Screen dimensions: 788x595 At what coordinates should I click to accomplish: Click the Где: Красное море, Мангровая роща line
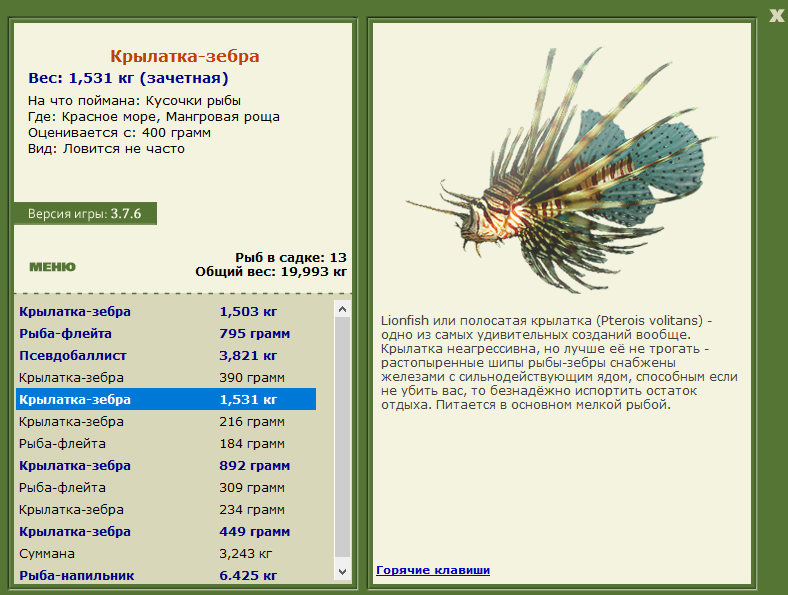coord(154,117)
